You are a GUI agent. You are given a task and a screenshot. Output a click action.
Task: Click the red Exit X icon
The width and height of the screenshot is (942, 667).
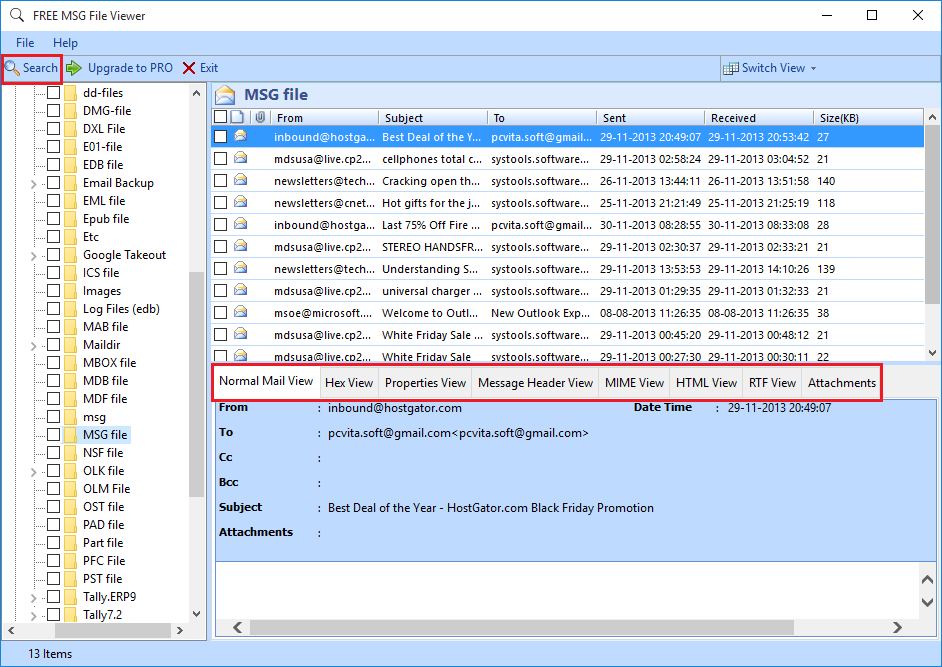[x=189, y=68]
